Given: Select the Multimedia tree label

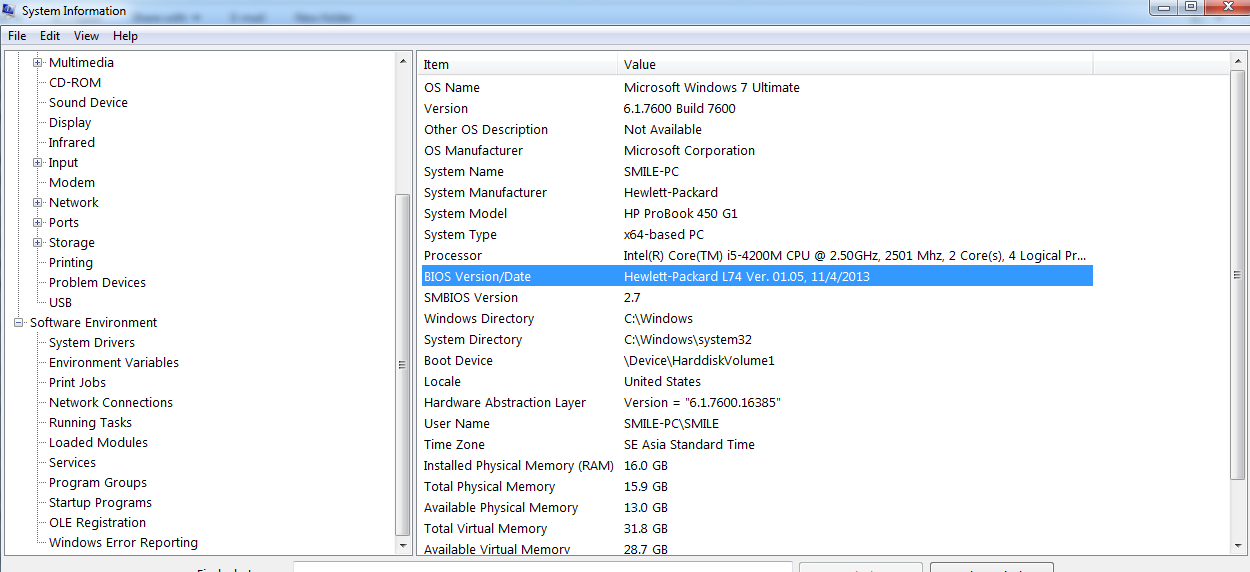Looking at the screenshot, I should pos(81,62).
